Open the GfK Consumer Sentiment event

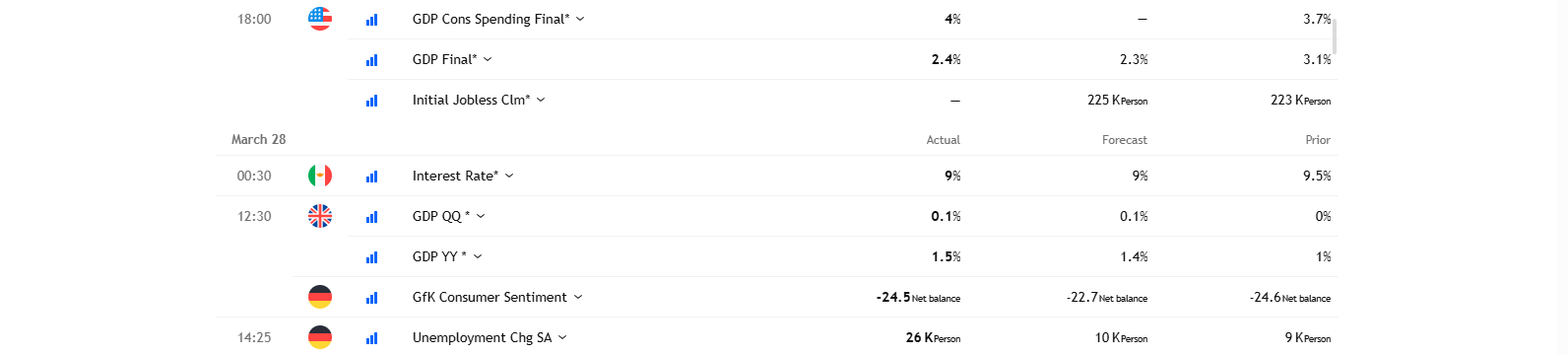[490, 297]
